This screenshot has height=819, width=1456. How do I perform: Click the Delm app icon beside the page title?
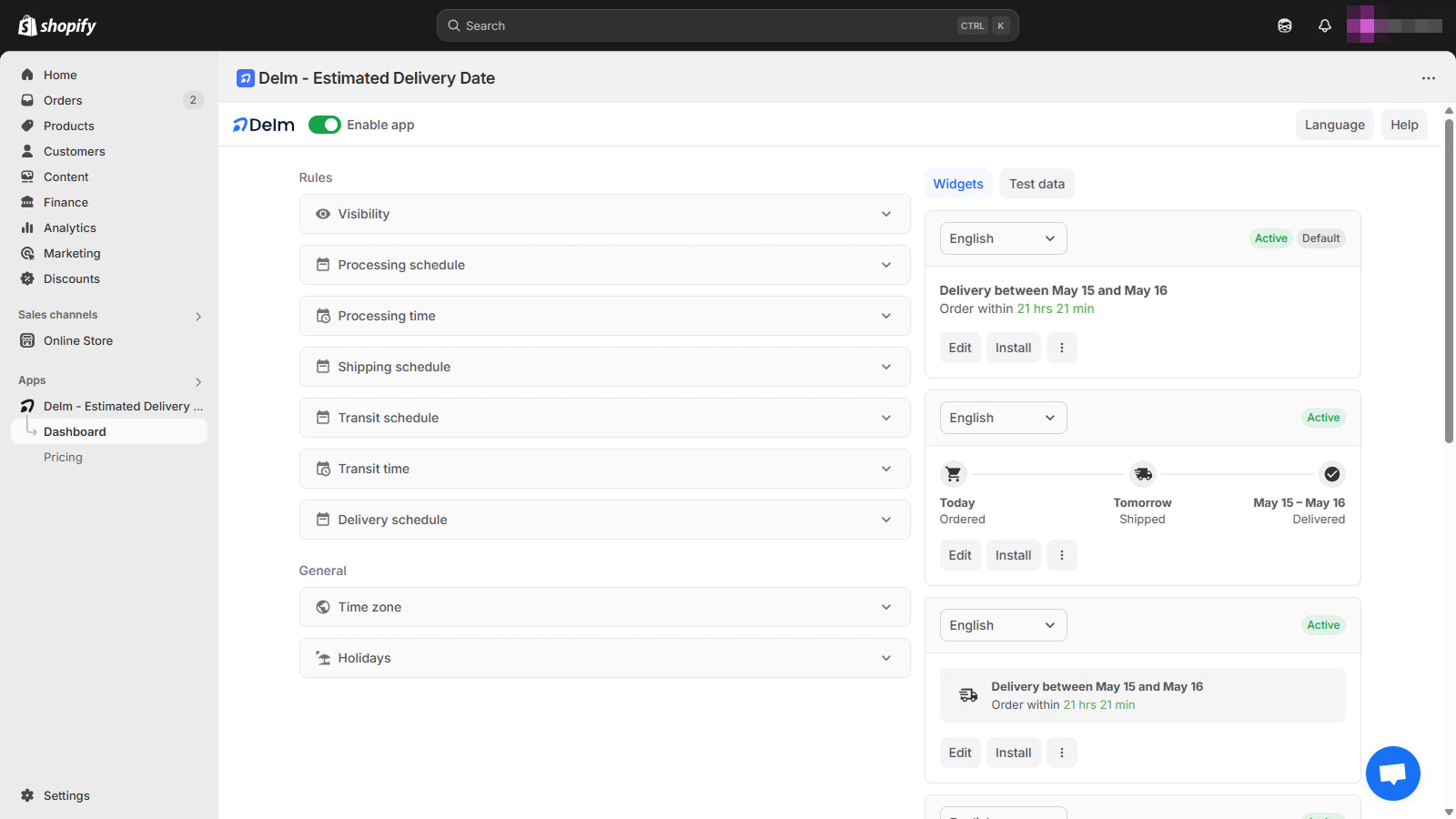click(246, 78)
